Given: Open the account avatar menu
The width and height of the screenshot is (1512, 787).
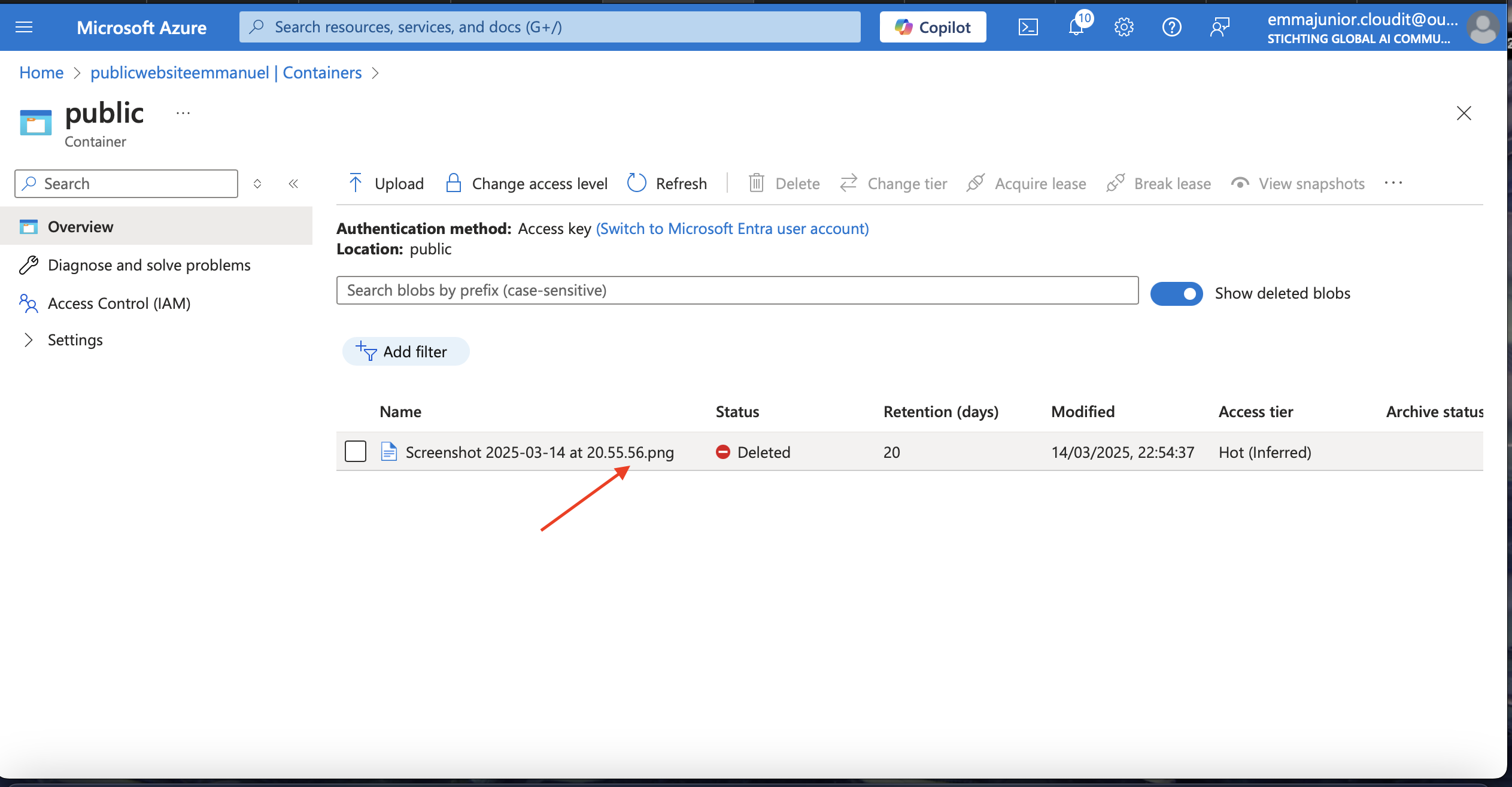Looking at the screenshot, I should (1483, 27).
